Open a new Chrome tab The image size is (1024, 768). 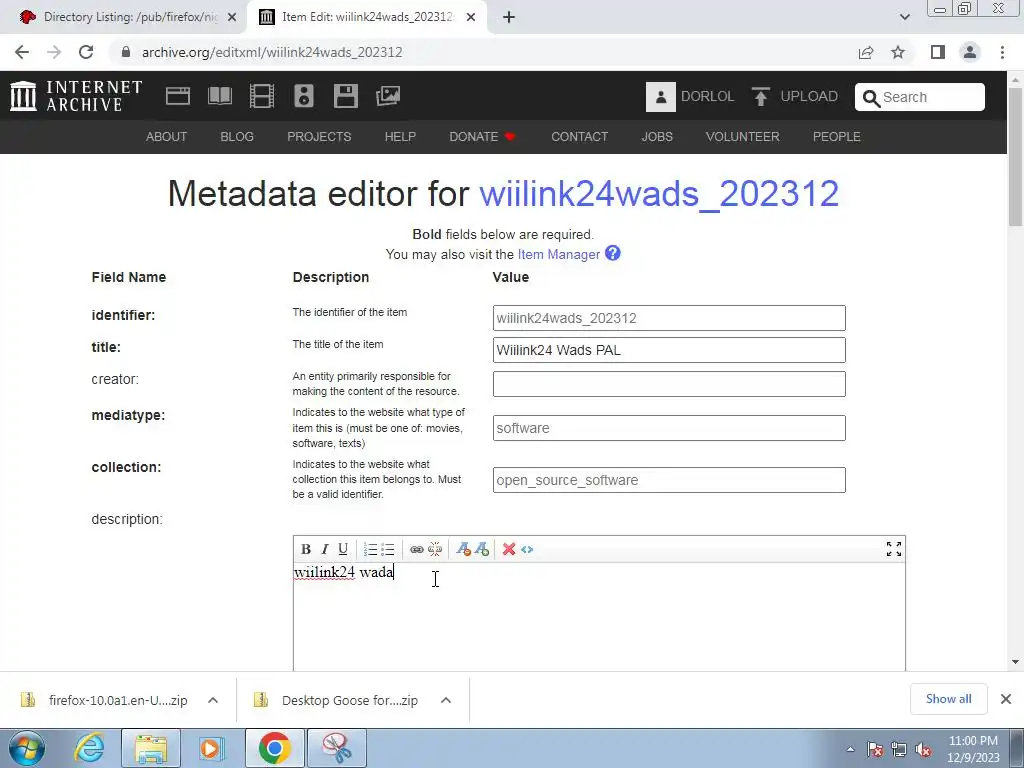coord(509,17)
